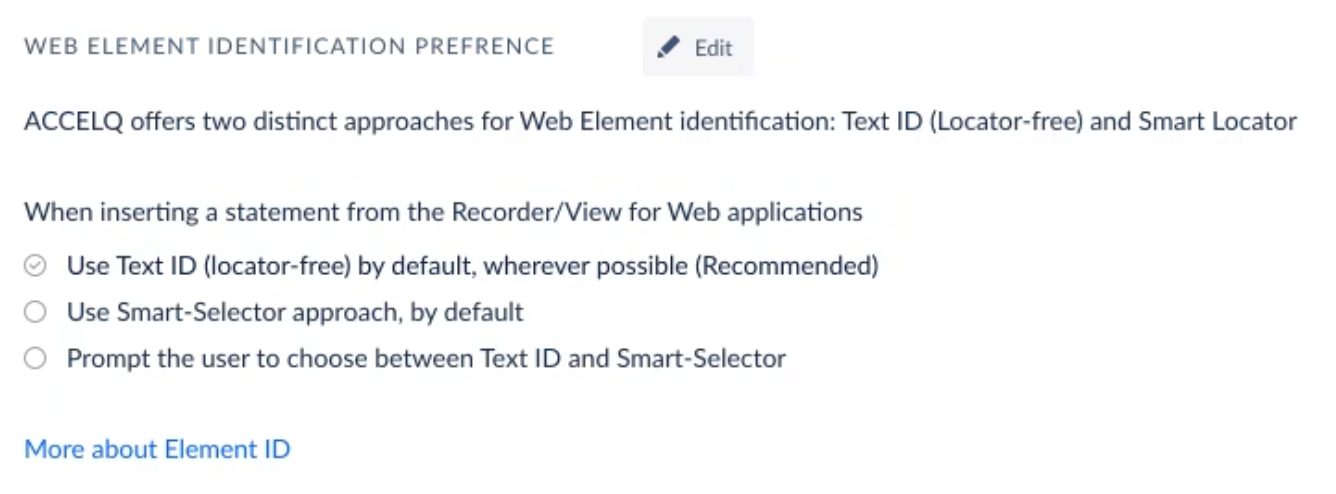Click the 'When inserting a statement' instruction line

click(x=443, y=212)
